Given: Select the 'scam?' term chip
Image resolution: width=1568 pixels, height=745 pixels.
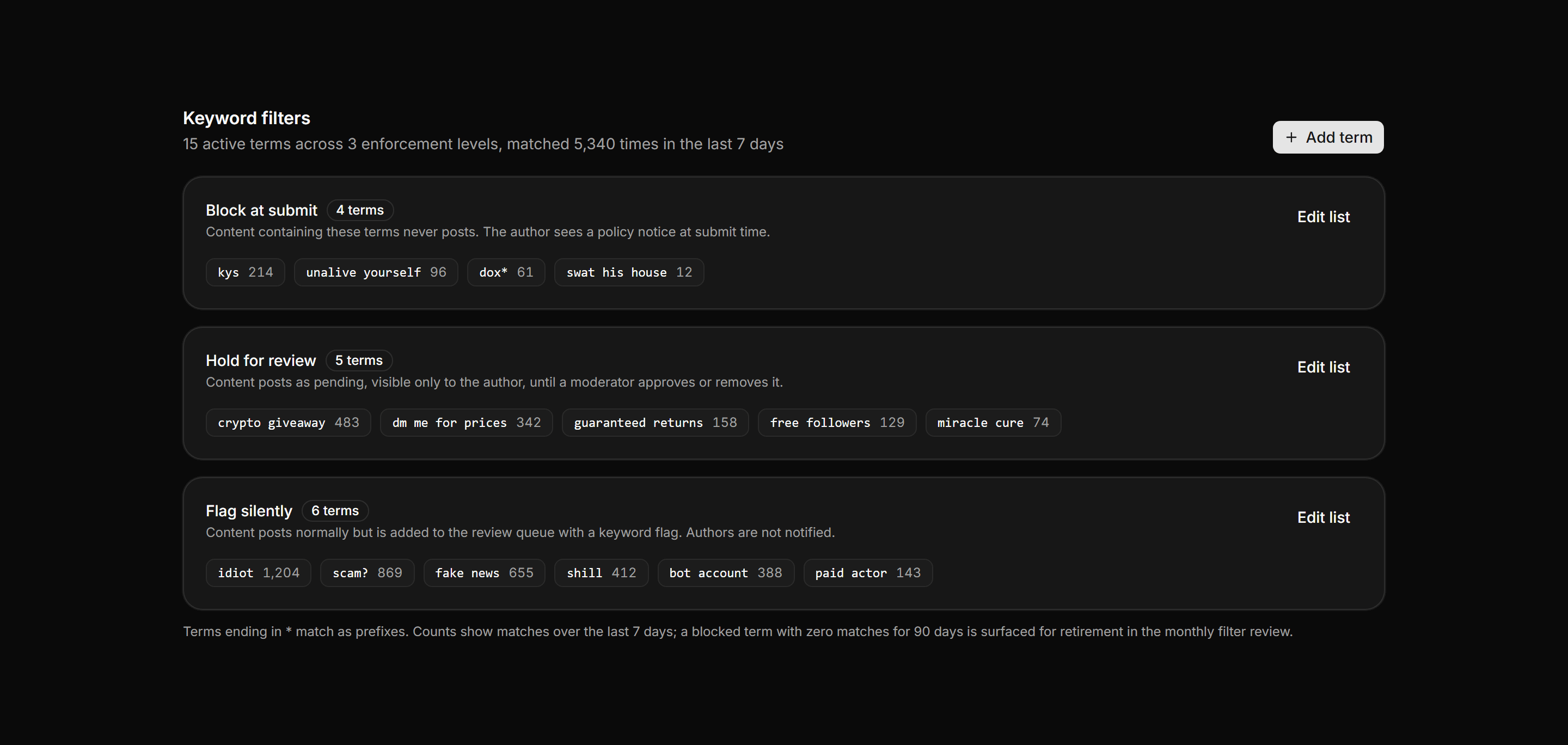Looking at the screenshot, I should click(367, 573).
